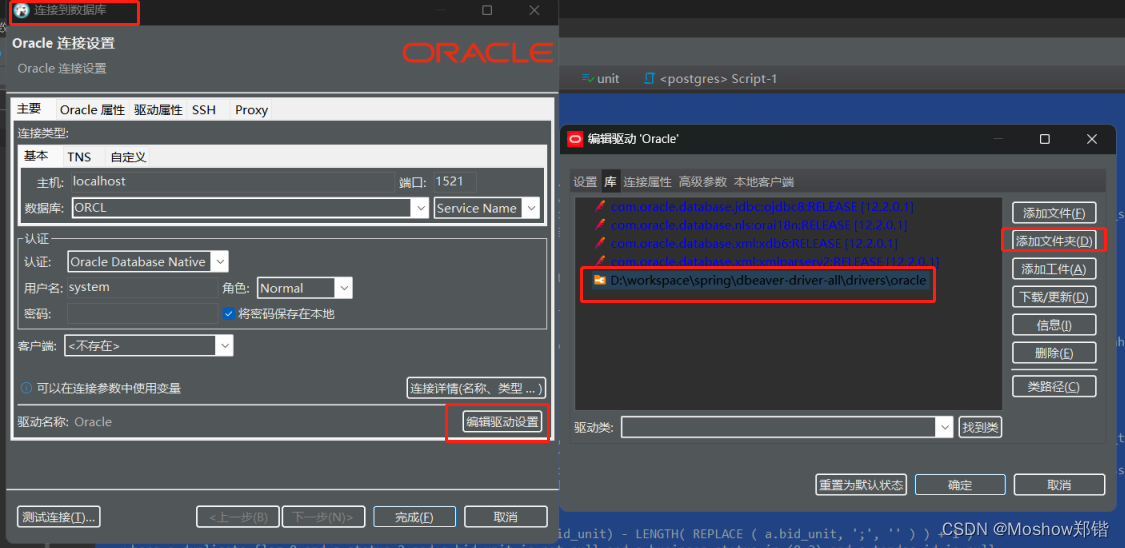
Task: Open the client <不存在> dropdown
Action: 225,346
